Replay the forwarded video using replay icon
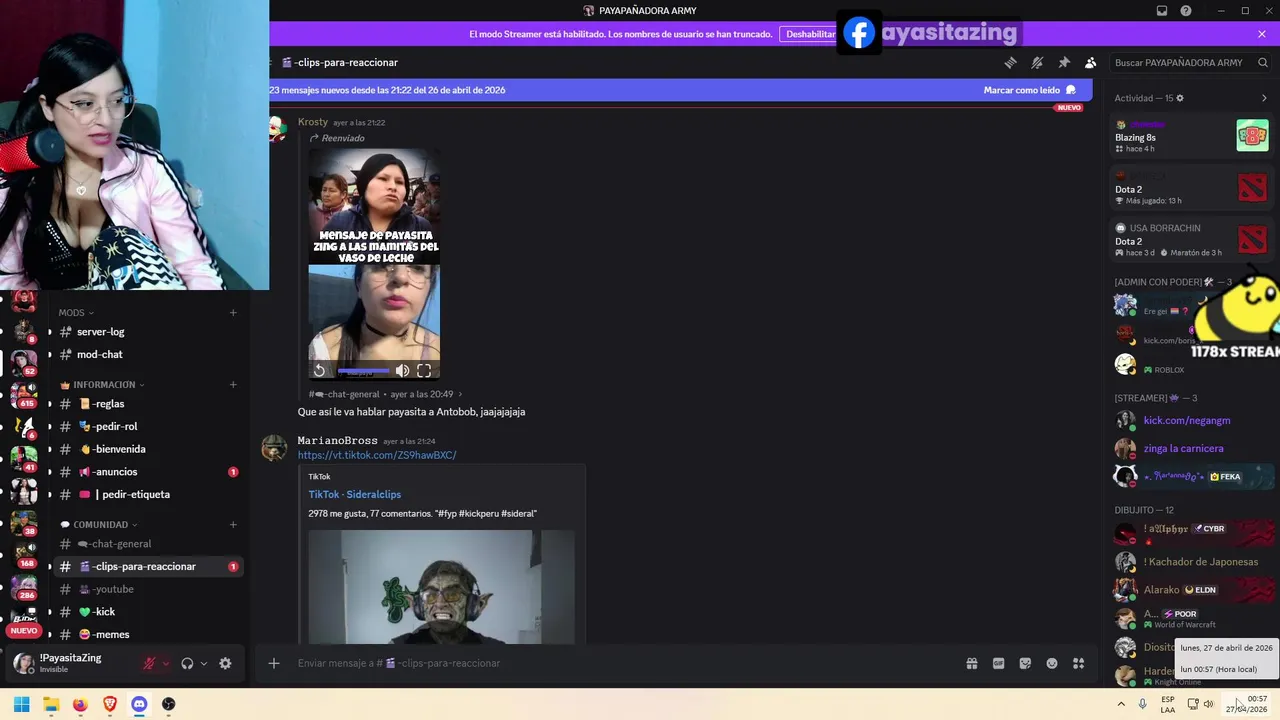 pyautogui.click(x=319, y=371)
